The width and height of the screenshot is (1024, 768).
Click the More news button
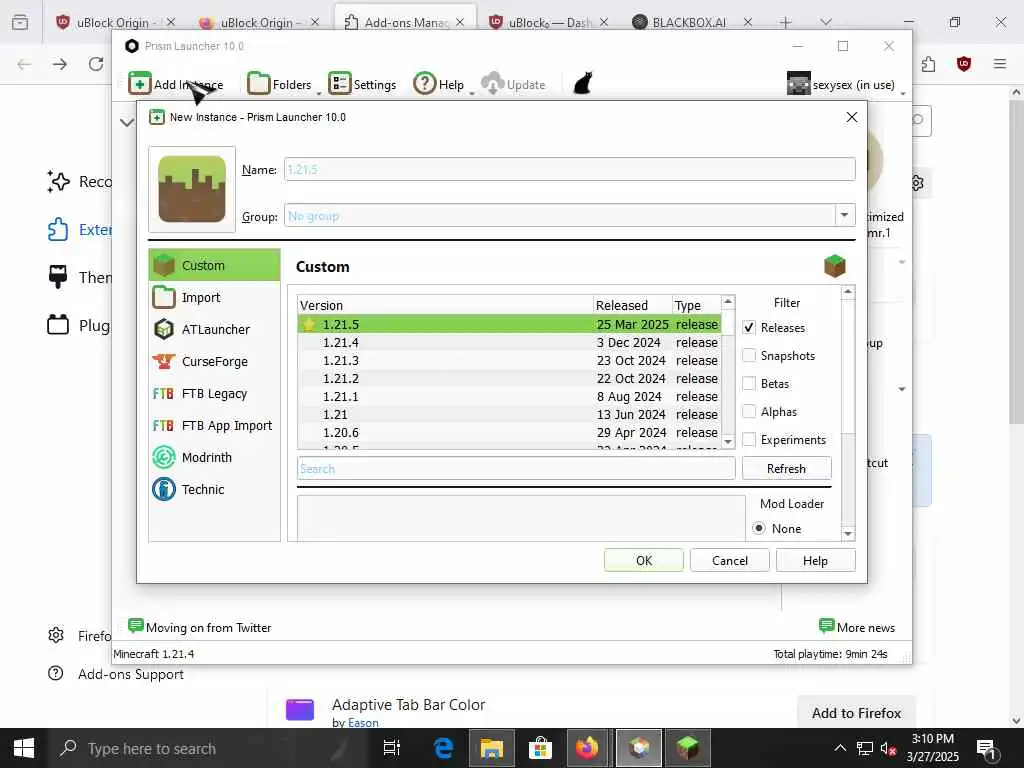(857, 627)
